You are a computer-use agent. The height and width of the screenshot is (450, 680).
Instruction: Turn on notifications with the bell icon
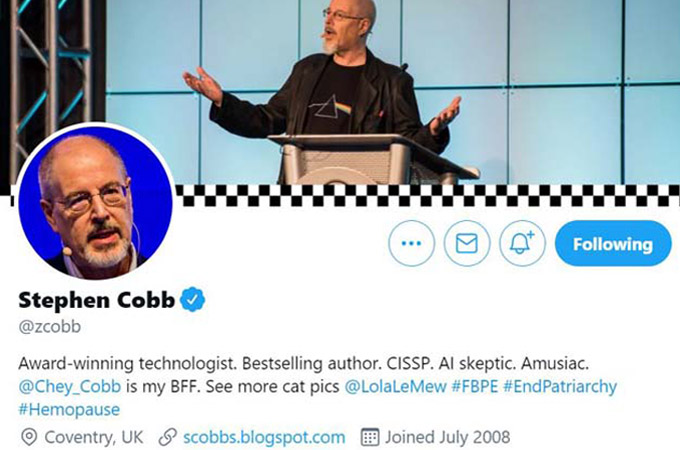(x=522, y=243)
